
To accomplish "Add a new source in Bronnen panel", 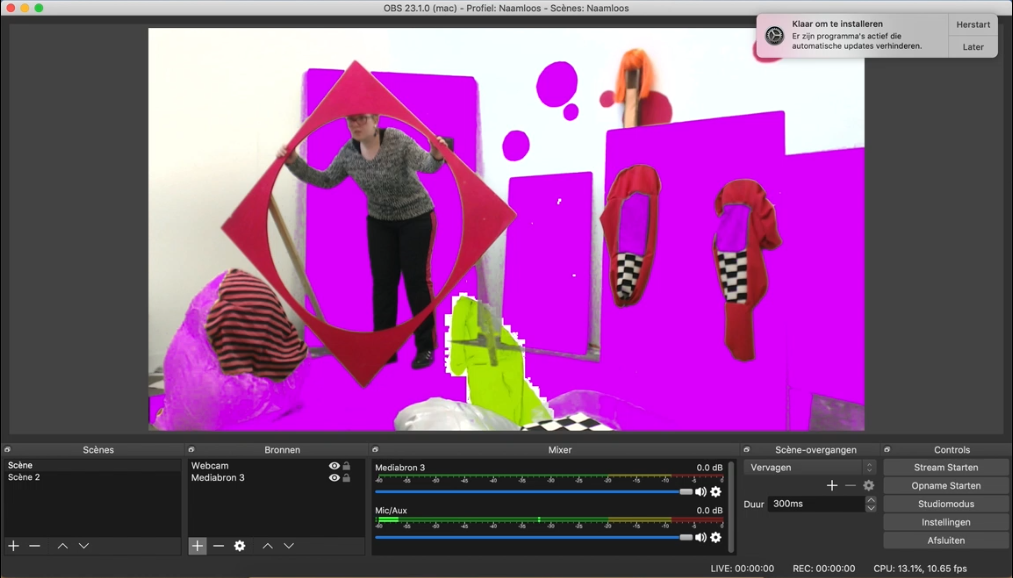I will click(197, 546).
